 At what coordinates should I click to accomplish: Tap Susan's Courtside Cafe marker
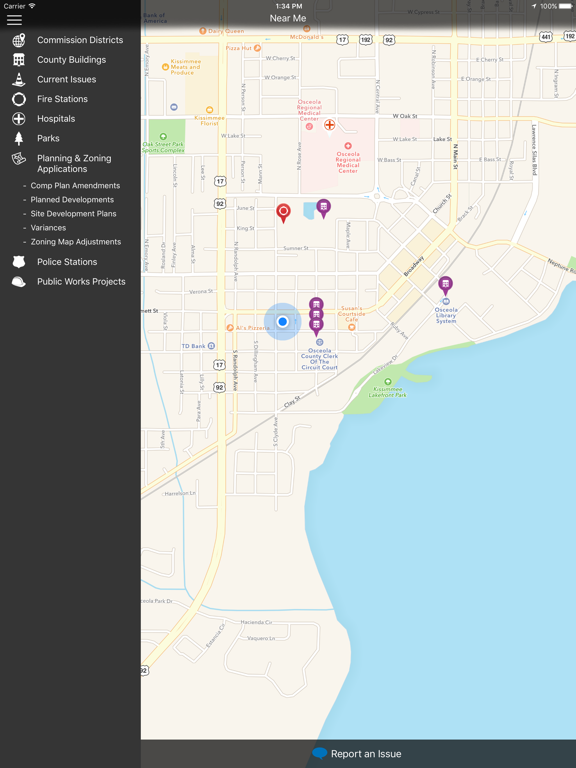coord(352,327)
